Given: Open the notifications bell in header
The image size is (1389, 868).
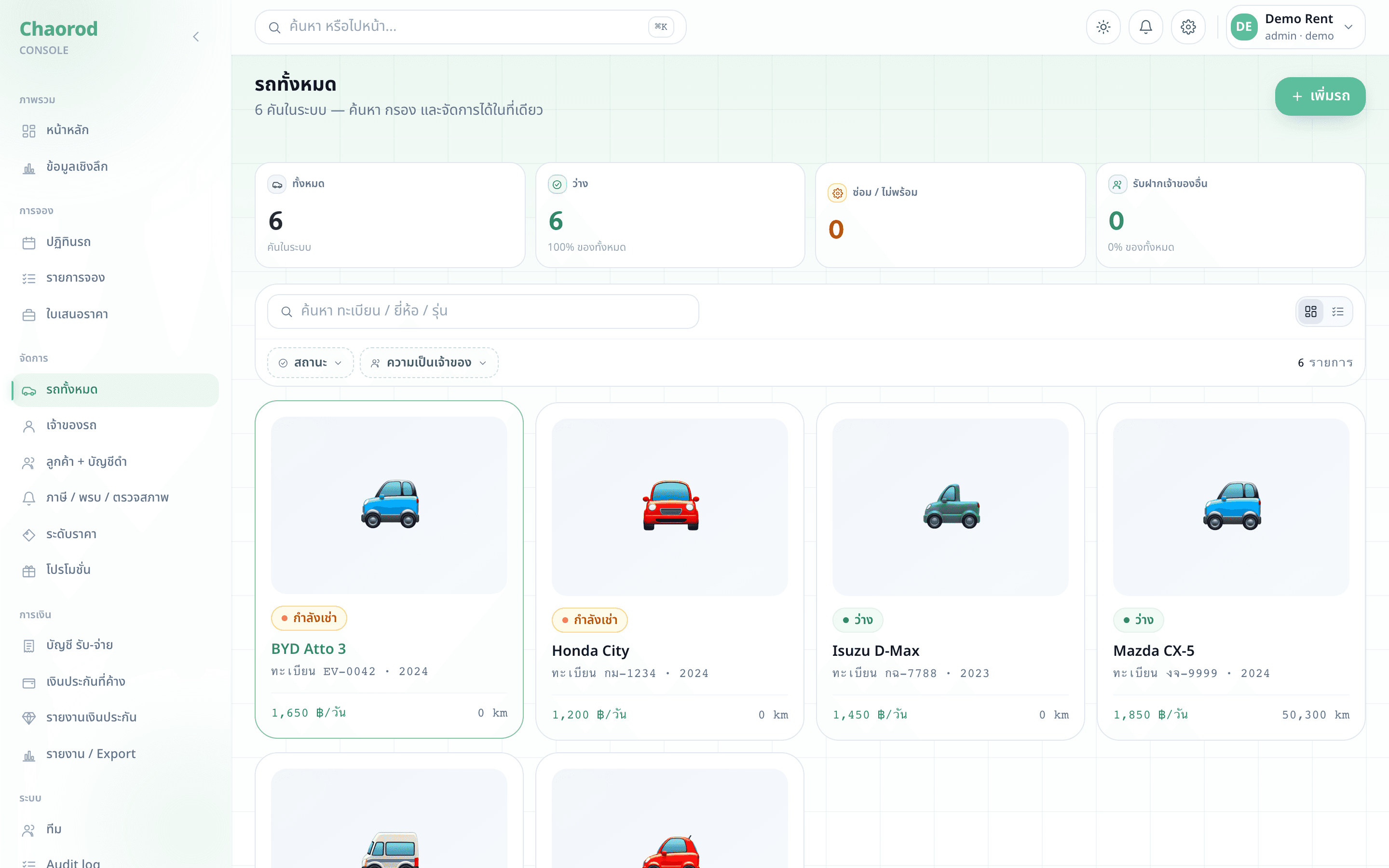Looking at the screenshot, I should [x=1145, y=27].
